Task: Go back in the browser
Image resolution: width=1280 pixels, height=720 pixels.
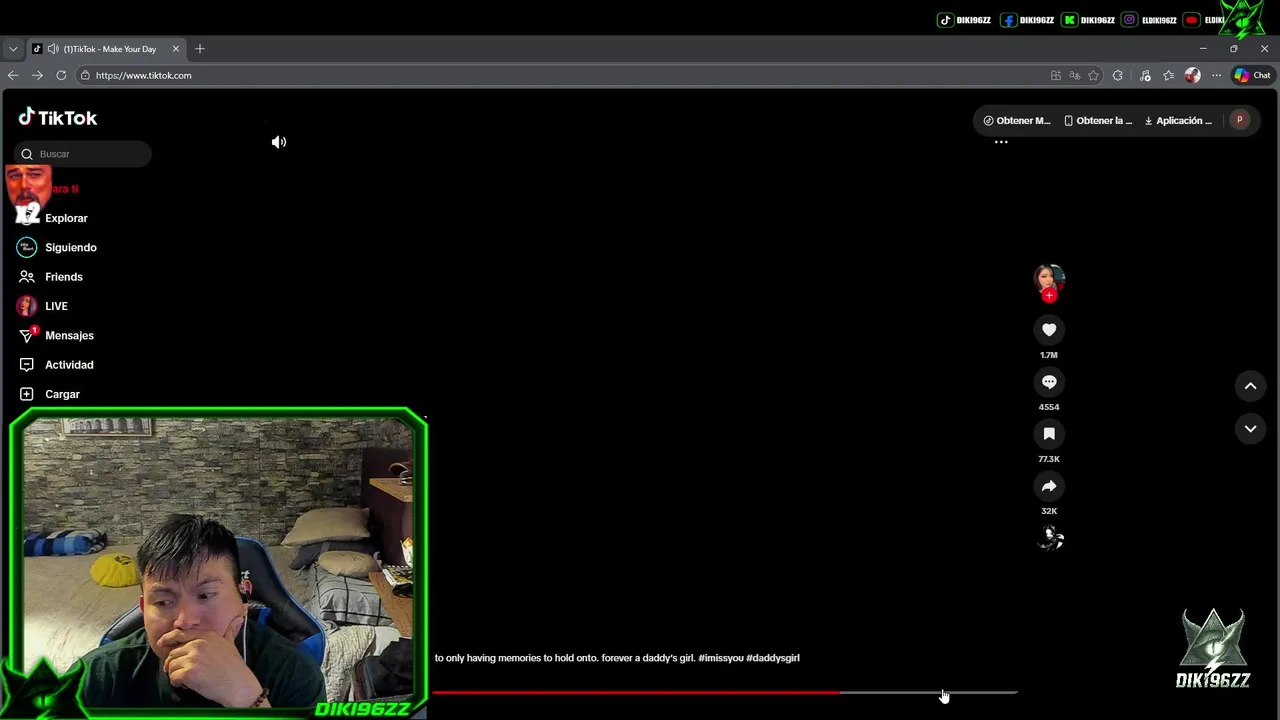Action: pos(13,75)
